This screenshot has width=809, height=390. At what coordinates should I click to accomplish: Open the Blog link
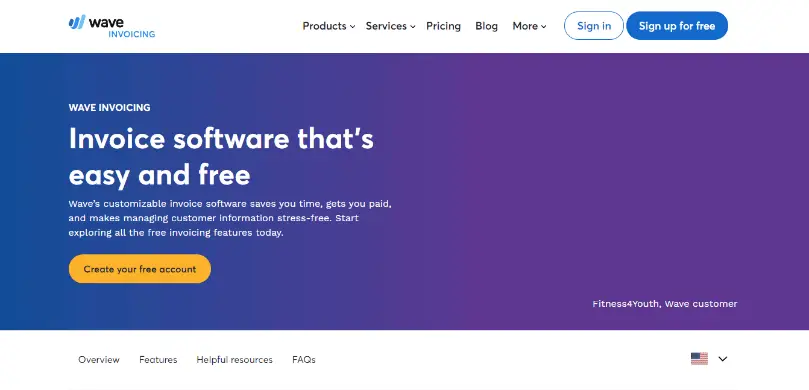pyautogui.click(x=487, y=26)
